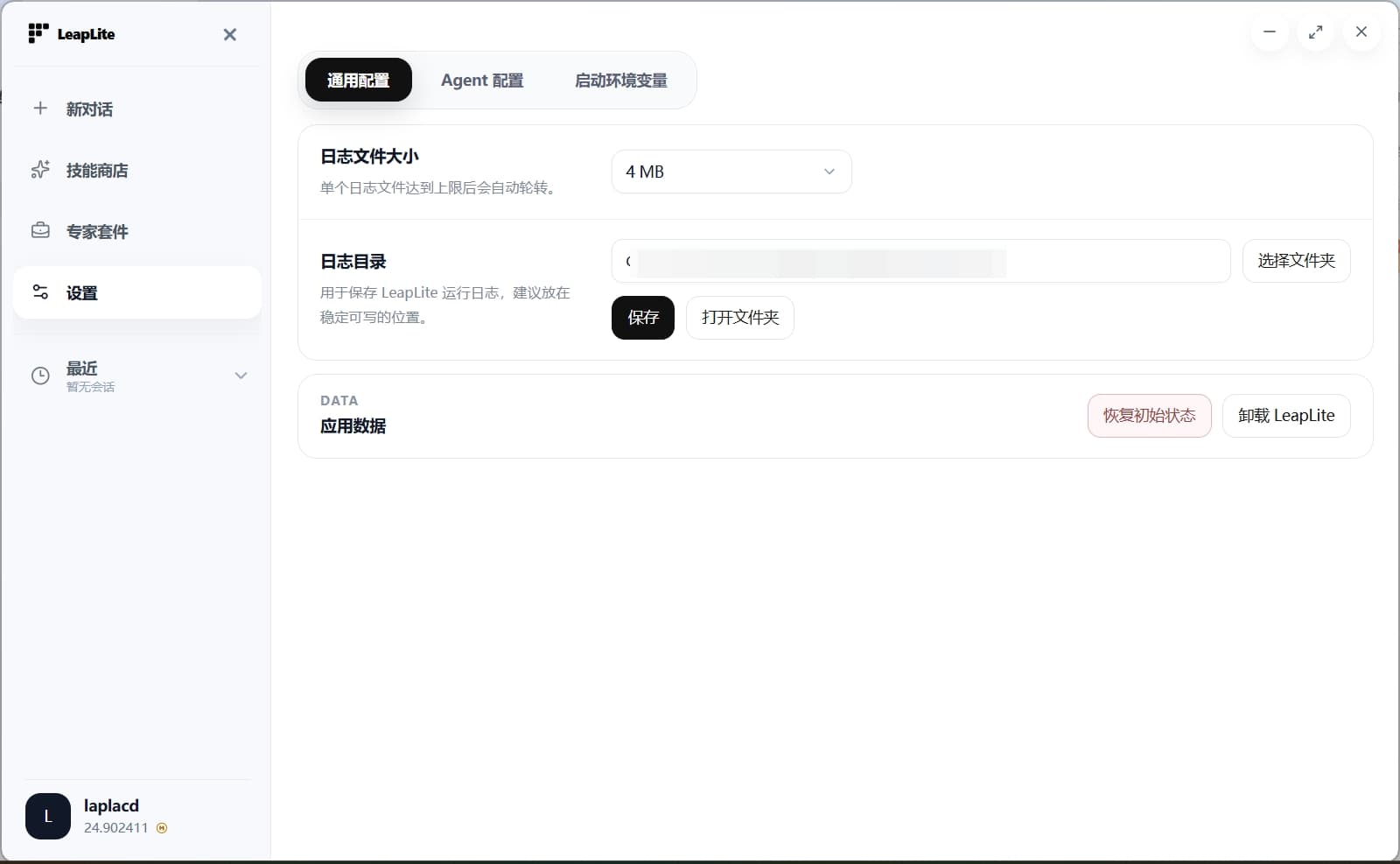The image size is (1400, 864).
Task: Click the 选择文件夹 button
Action: (x=1296, y=261)
